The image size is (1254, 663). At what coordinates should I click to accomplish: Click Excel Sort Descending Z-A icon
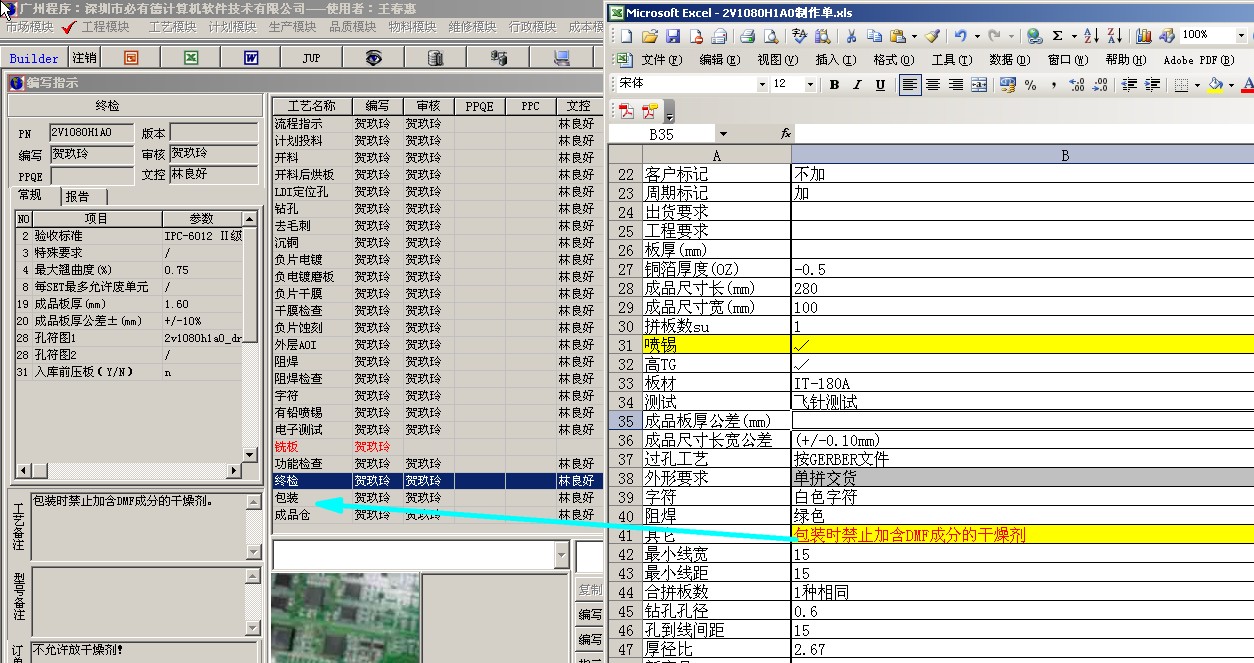point(1115,36)
